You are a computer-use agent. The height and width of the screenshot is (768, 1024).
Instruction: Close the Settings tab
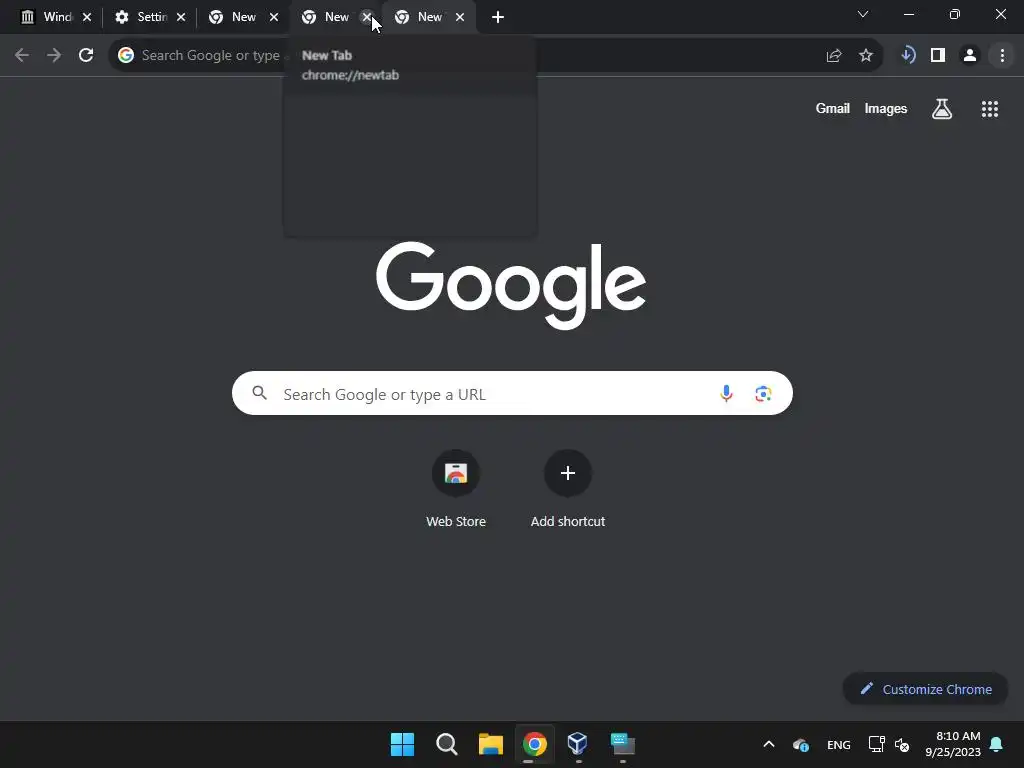click(x=181, y=17)
